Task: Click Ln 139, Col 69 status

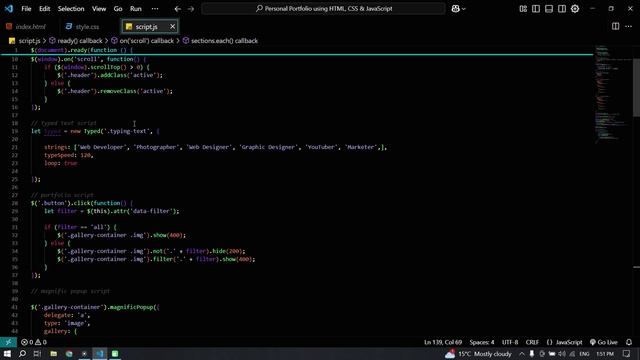Action: click(x=443, y=342)
